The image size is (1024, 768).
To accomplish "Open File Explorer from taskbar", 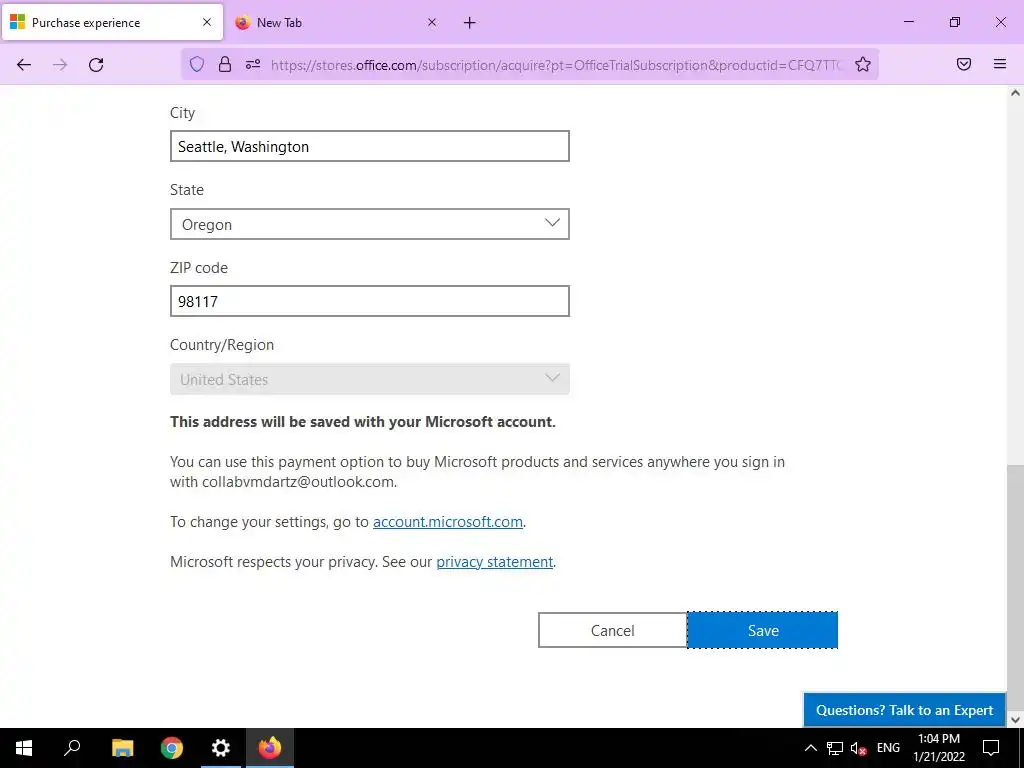I will [123, 748].
